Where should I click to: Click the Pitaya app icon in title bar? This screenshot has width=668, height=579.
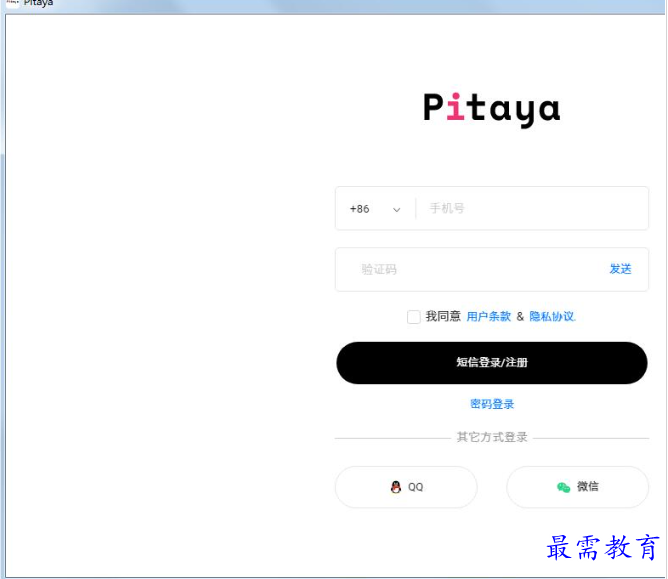coord(13,3)
